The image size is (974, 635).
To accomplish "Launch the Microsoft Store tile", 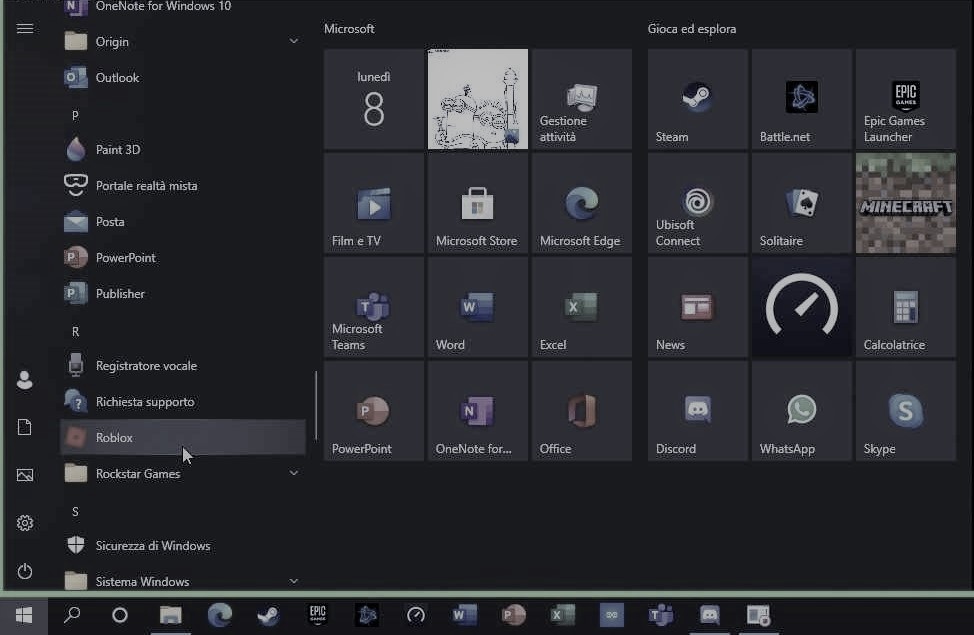I will [x=478, y=203].
